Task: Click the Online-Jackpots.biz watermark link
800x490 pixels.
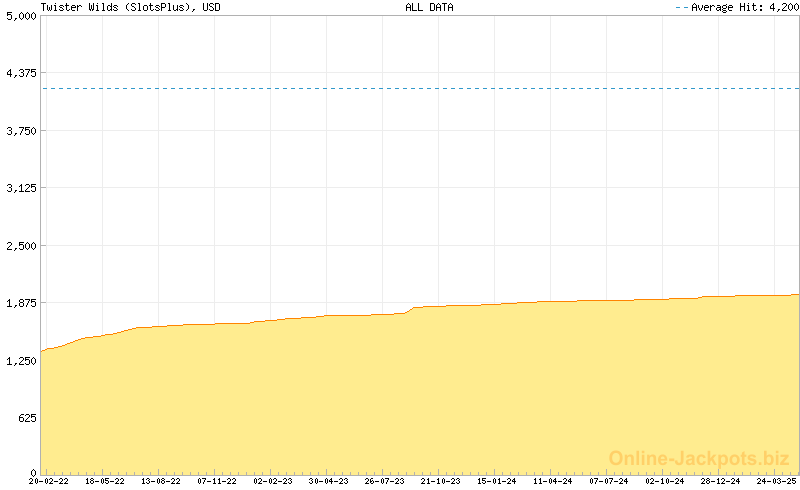Action: click(699, 458)
